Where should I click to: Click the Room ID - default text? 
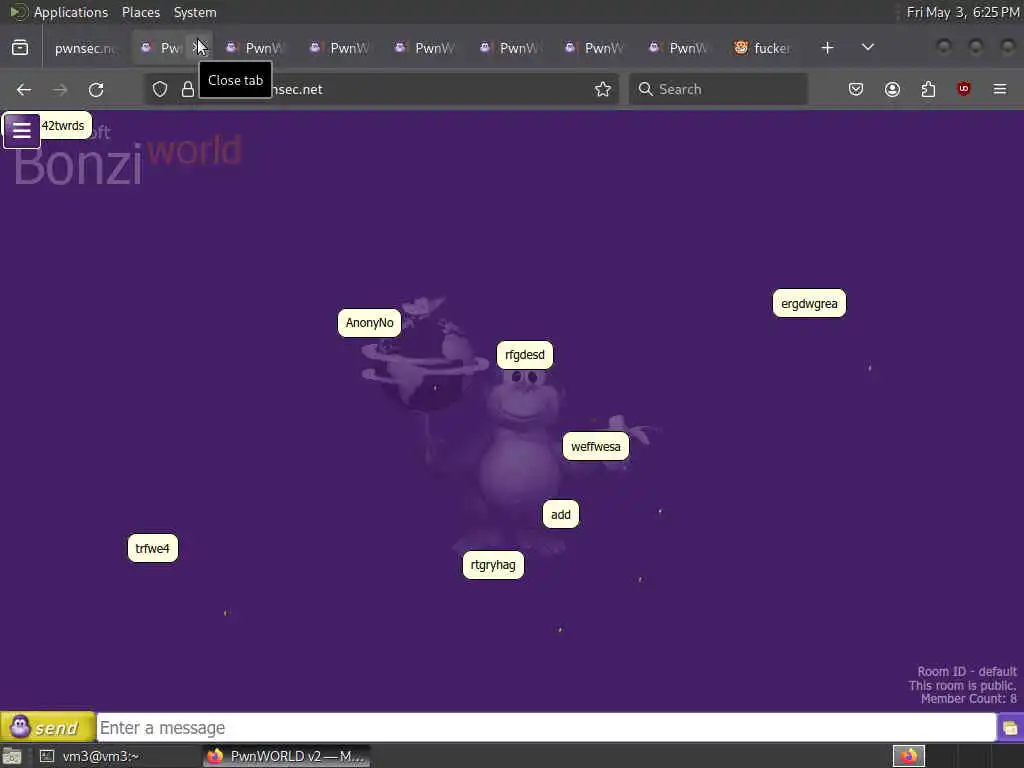click(x=967, y=671)
